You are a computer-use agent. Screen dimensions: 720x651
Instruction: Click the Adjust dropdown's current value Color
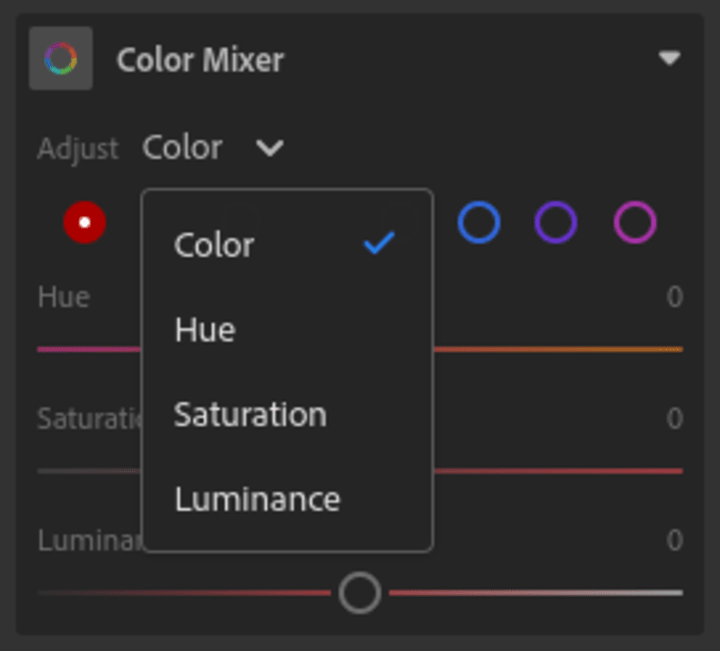(x=182, y=148)
